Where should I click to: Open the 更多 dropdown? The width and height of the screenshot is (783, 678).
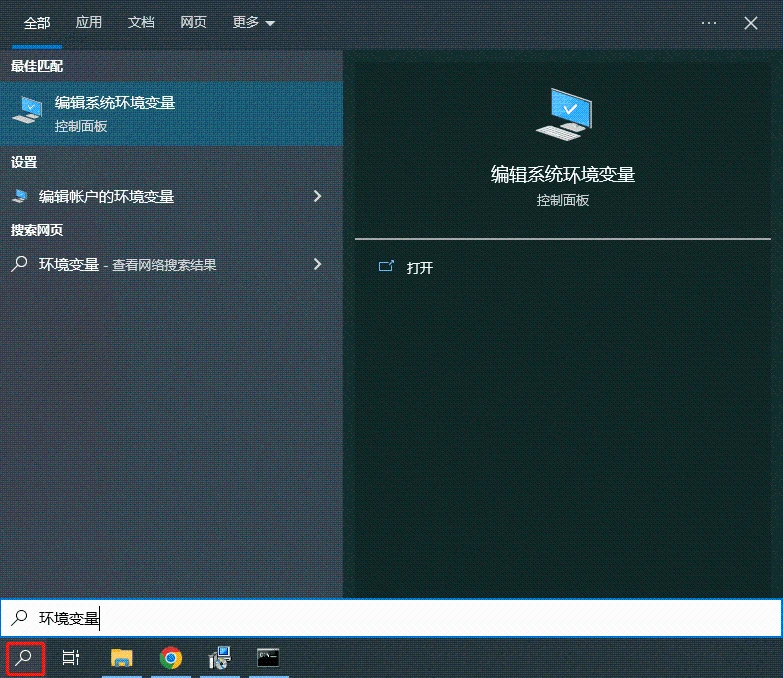pos(253,22)
